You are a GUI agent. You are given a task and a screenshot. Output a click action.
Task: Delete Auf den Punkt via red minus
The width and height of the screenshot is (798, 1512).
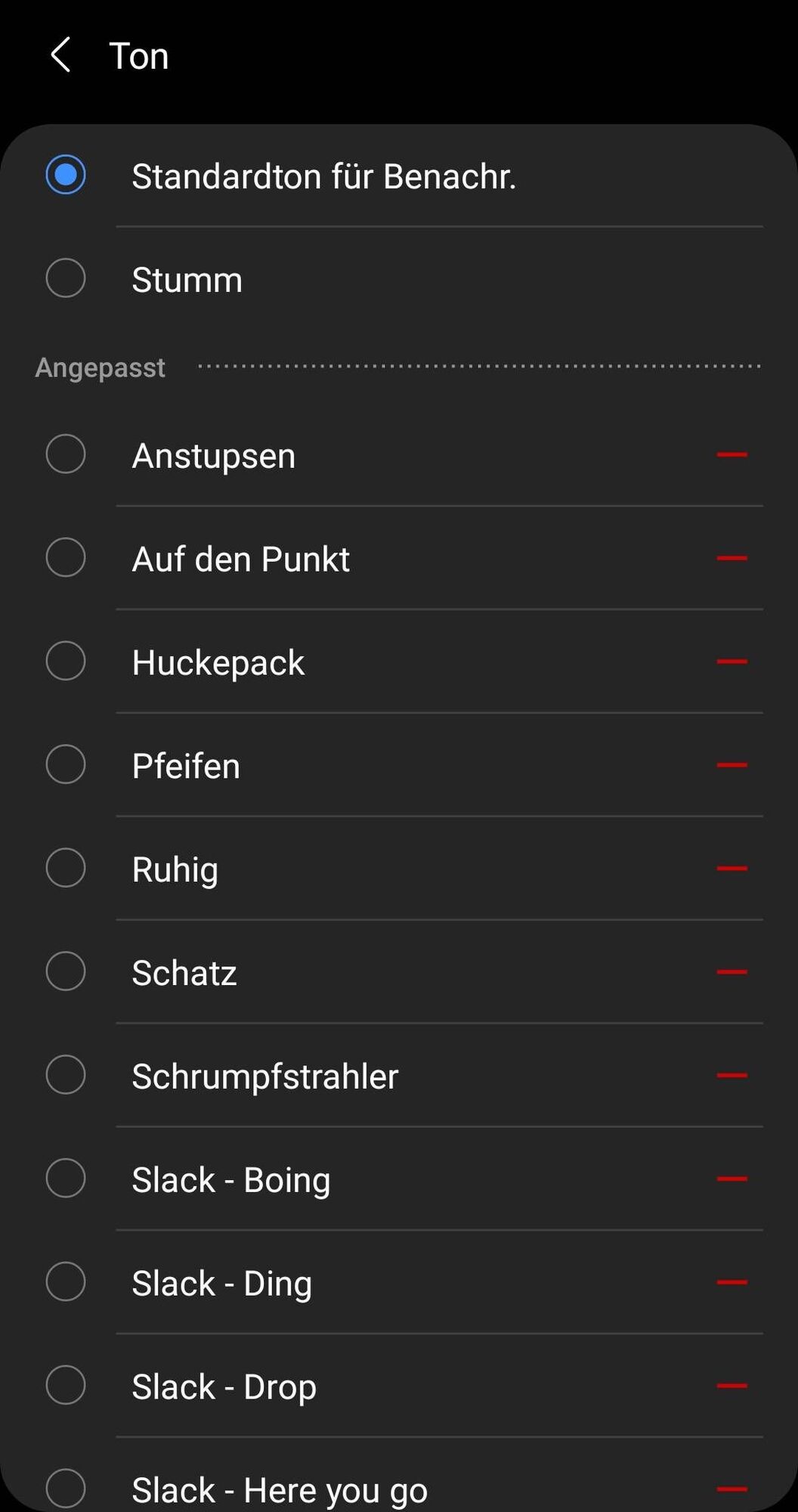[x=731, y=559]
